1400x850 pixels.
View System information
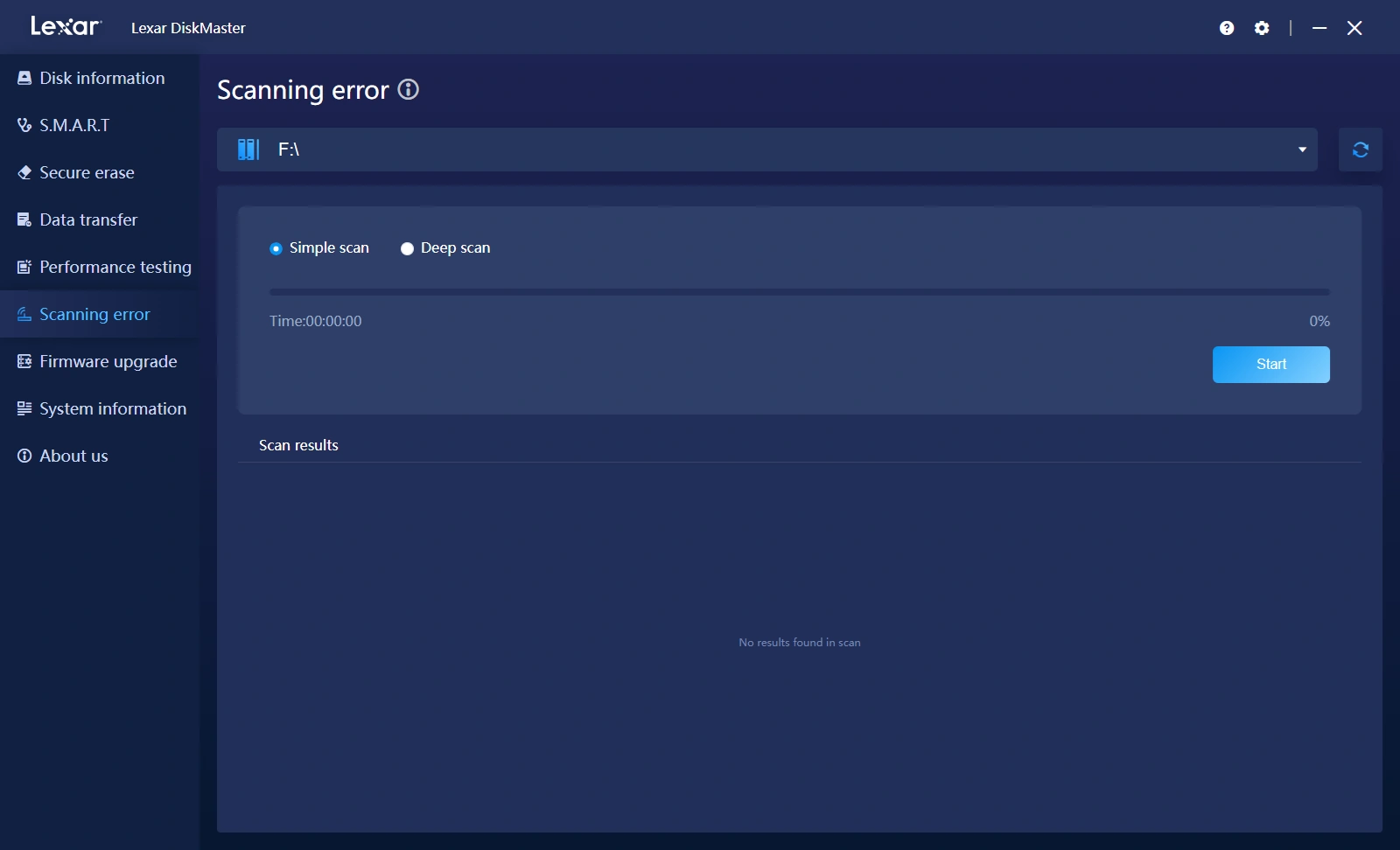(100, 408)
